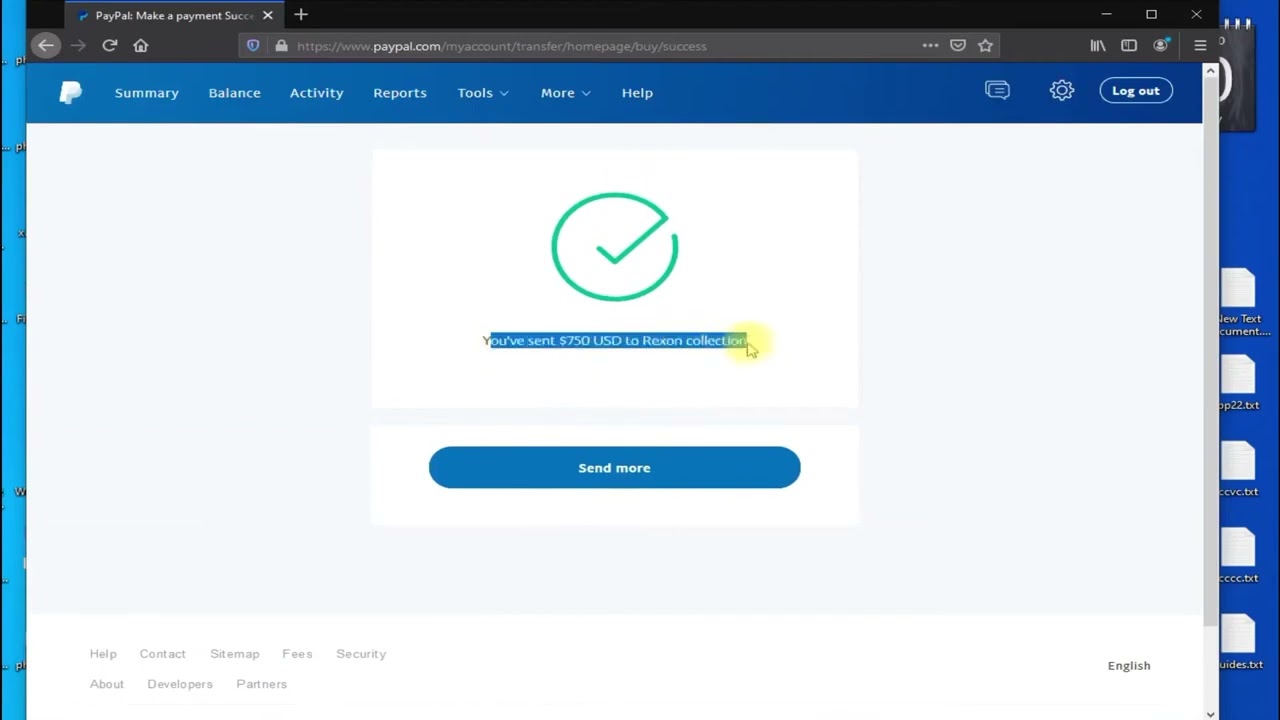The width and height of the screenshot is (1280, 720).
Task: Open the footer Sitemap link
Action: (x=235, y=654)
